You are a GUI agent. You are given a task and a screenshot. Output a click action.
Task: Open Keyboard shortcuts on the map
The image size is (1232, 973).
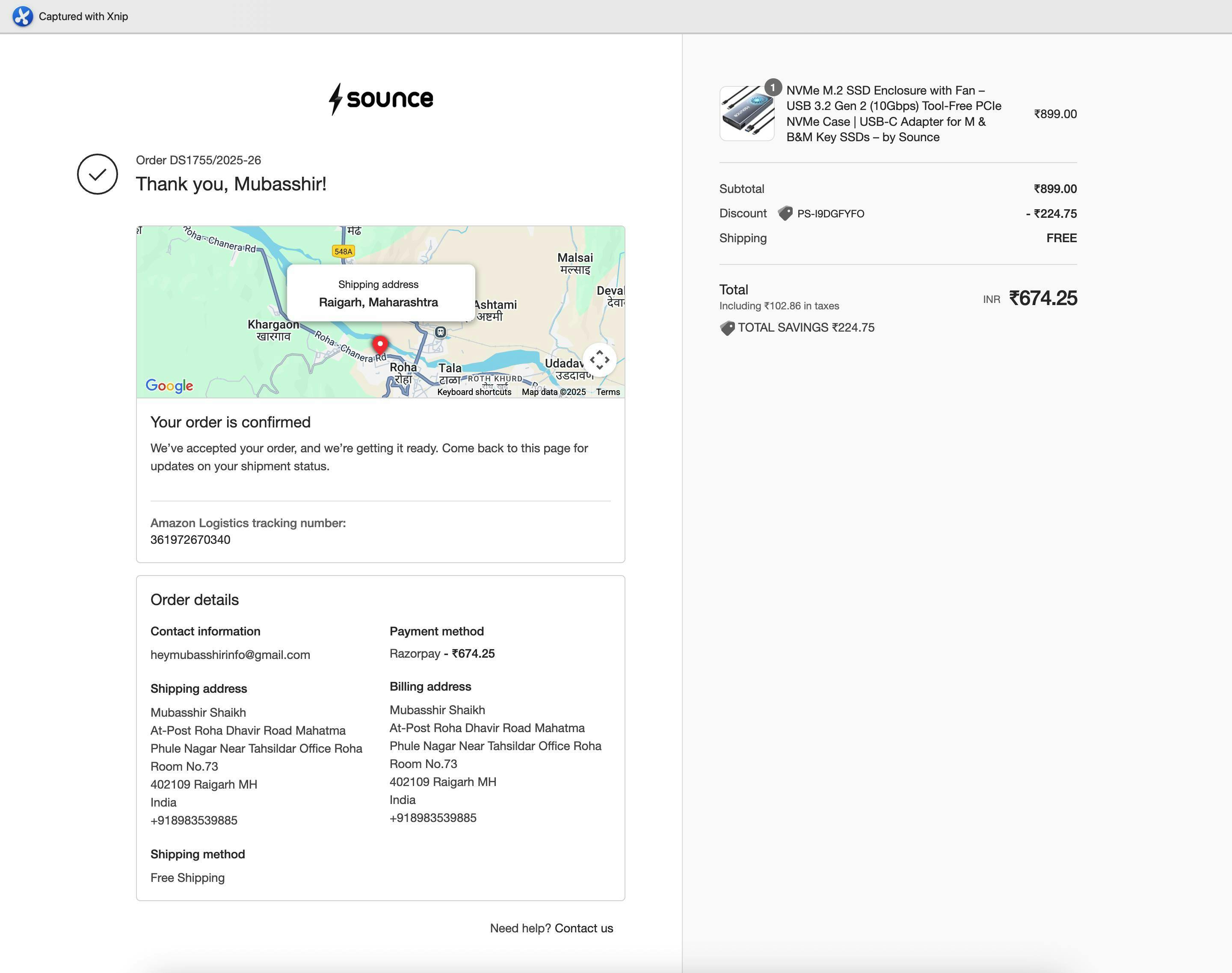pyautogui.click(x=474, y=392)
